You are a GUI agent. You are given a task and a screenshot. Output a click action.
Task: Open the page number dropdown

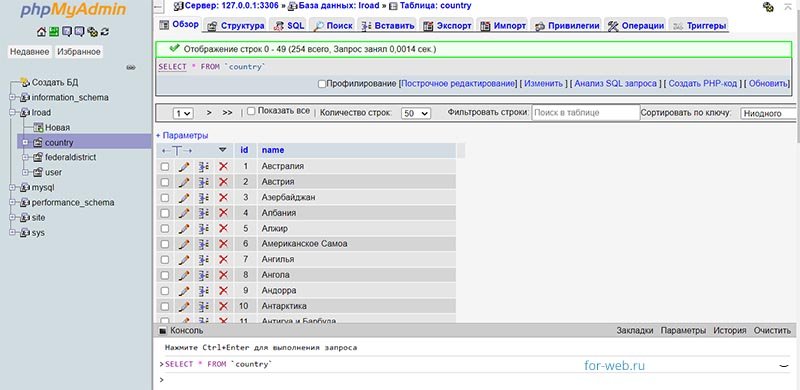[x=183, y=113]
